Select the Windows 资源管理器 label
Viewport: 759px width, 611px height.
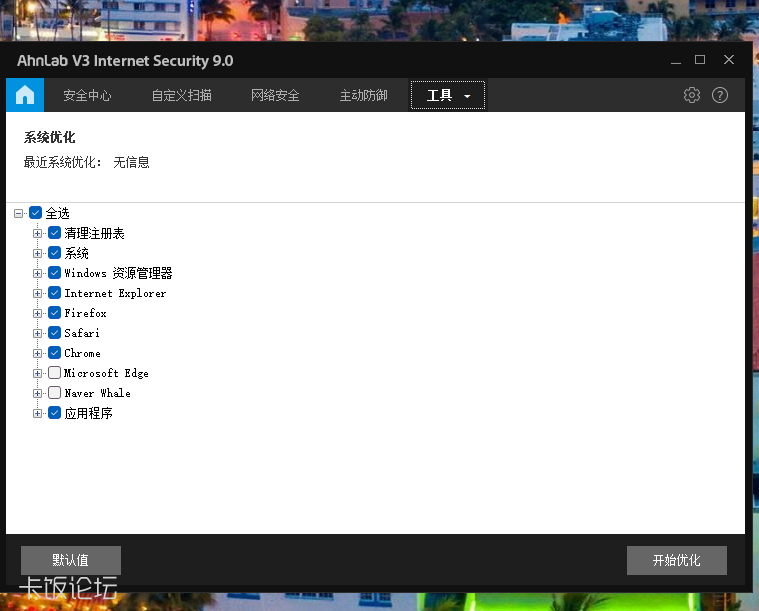pos(118,273)
